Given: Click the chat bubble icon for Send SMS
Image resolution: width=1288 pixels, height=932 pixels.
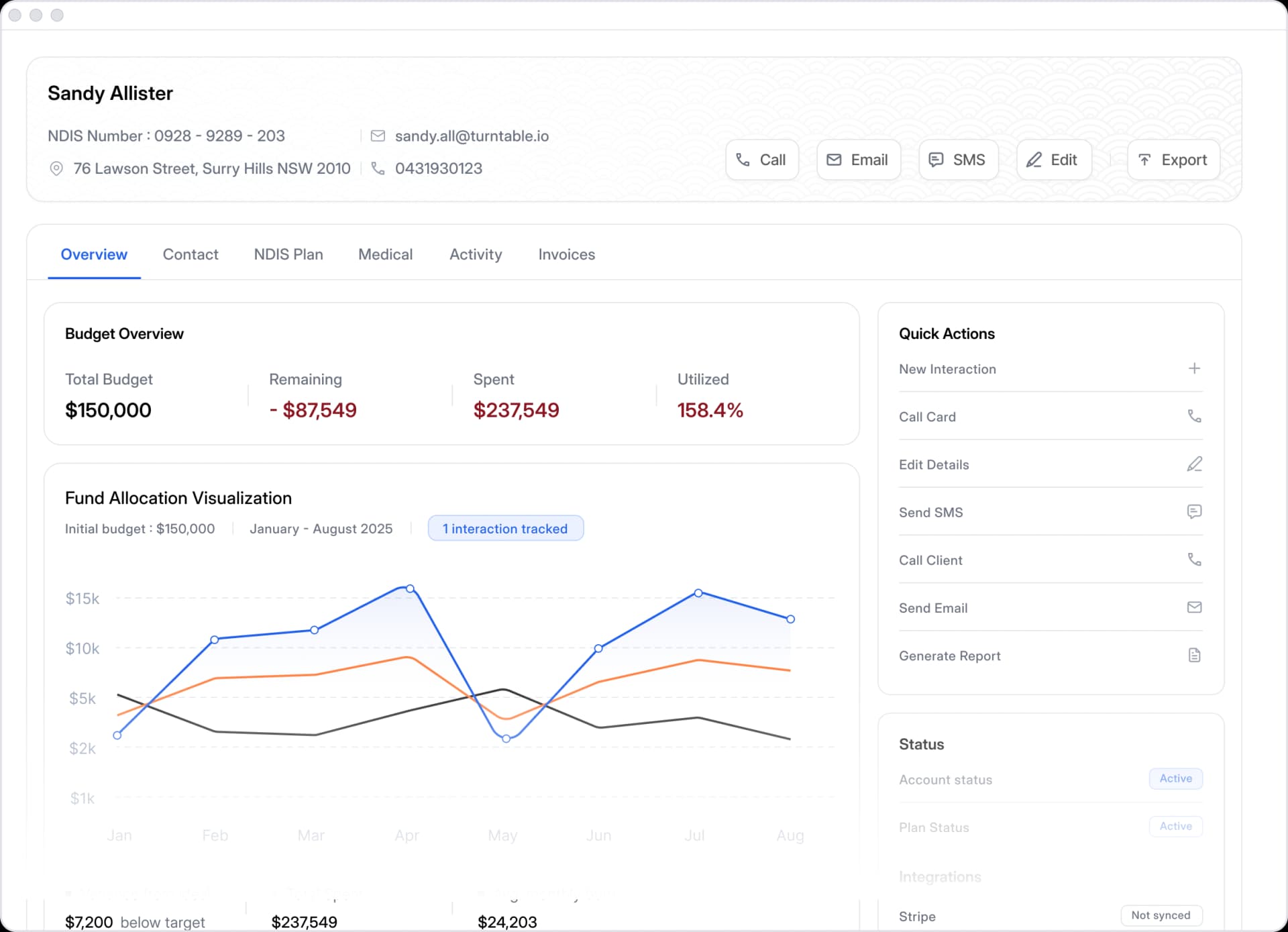Looking at the screenshot, I should pyautogui.click(x=1194, y=512).
